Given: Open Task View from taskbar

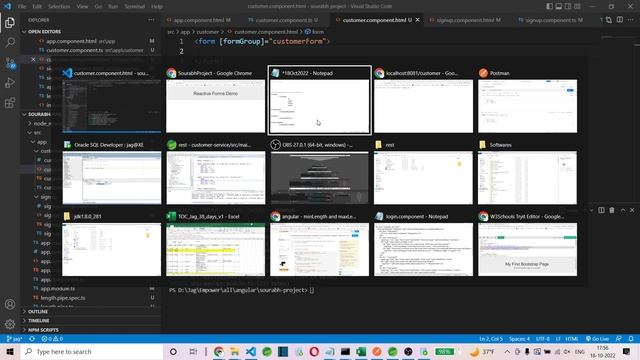Looking at the screenshot, I should pyautogui.click(x=193, y=351).
